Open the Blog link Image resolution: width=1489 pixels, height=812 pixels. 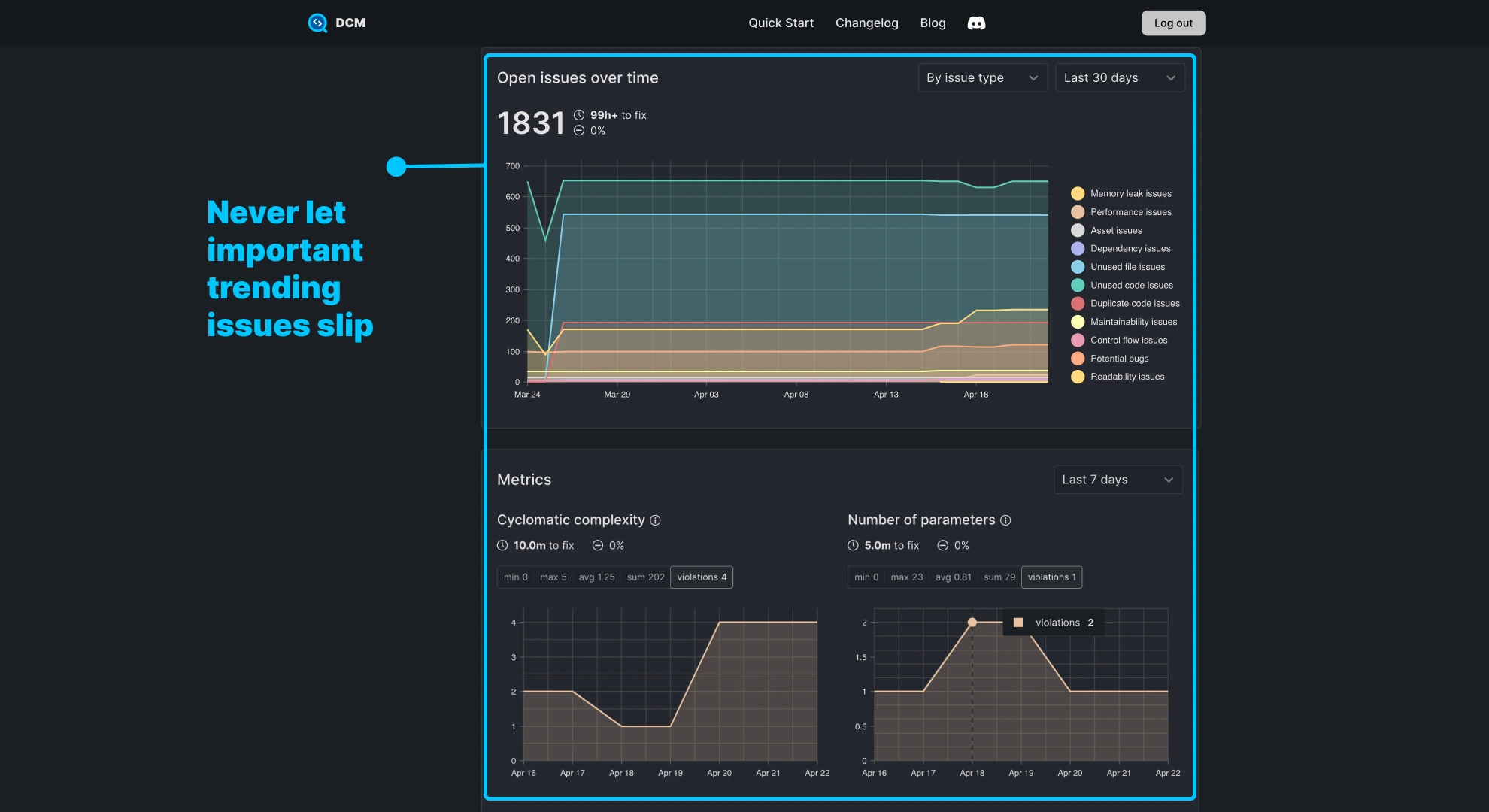[933, 23]
